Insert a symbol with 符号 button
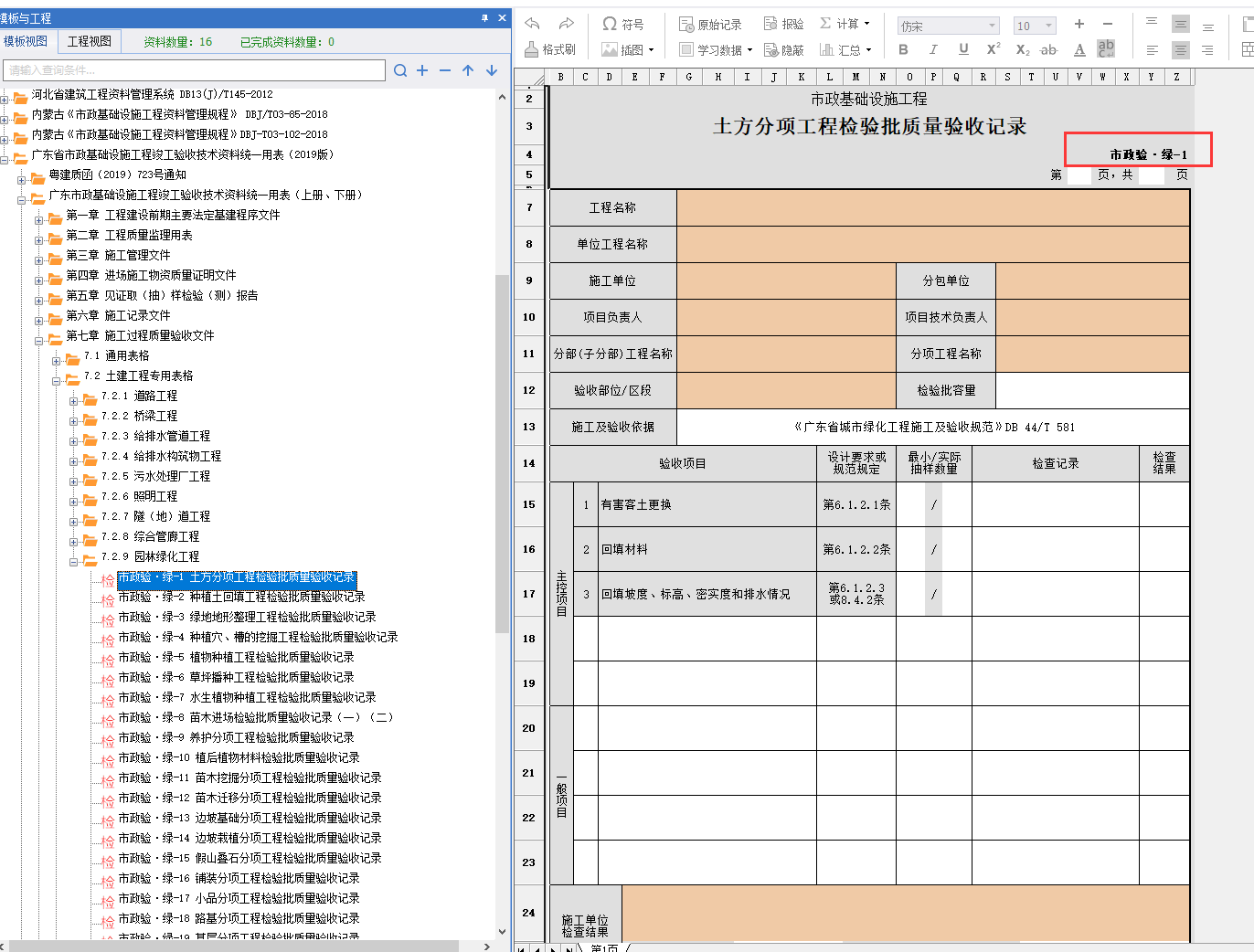Screen dimensions: 1254x952 [x=623, y=24]
